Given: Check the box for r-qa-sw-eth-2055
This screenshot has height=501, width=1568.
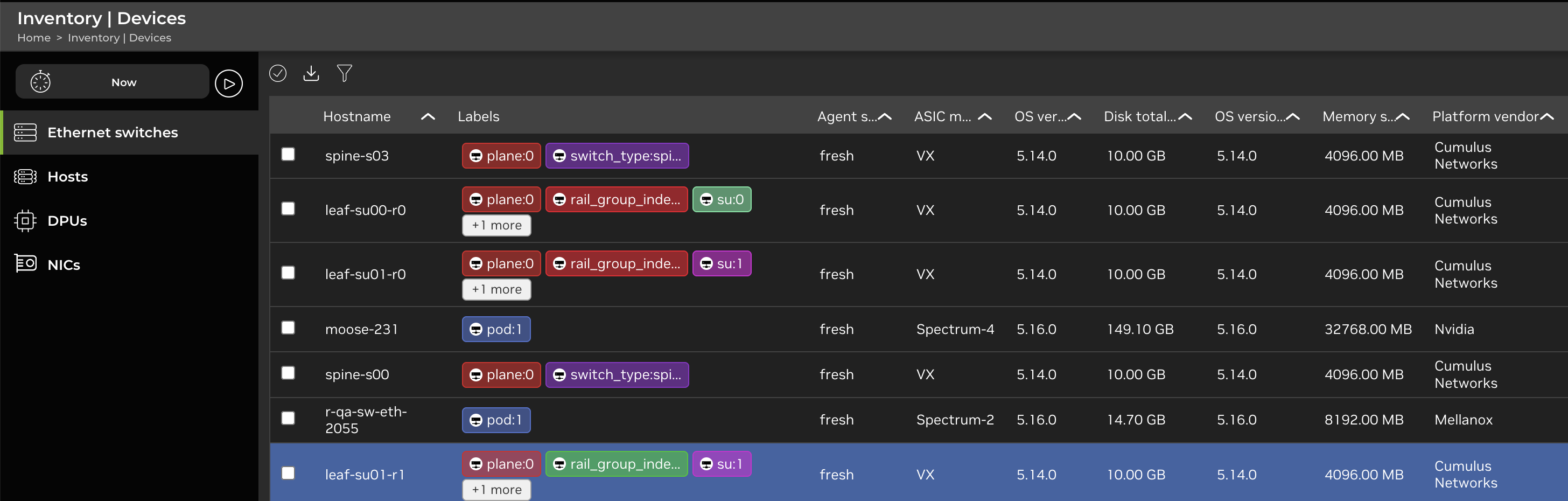Looking at the screenshot, I should [x=288, y=419].
